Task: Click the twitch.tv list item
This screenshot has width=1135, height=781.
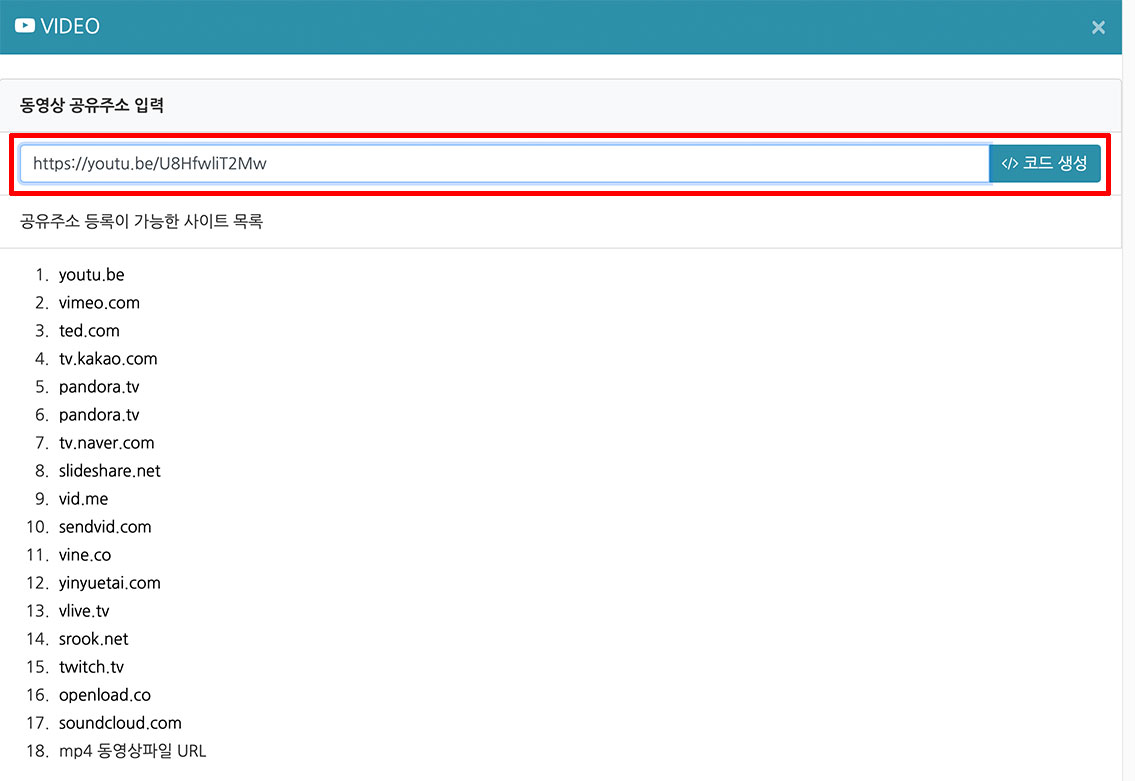Action: pyautogui.click(x=91, y=667)
